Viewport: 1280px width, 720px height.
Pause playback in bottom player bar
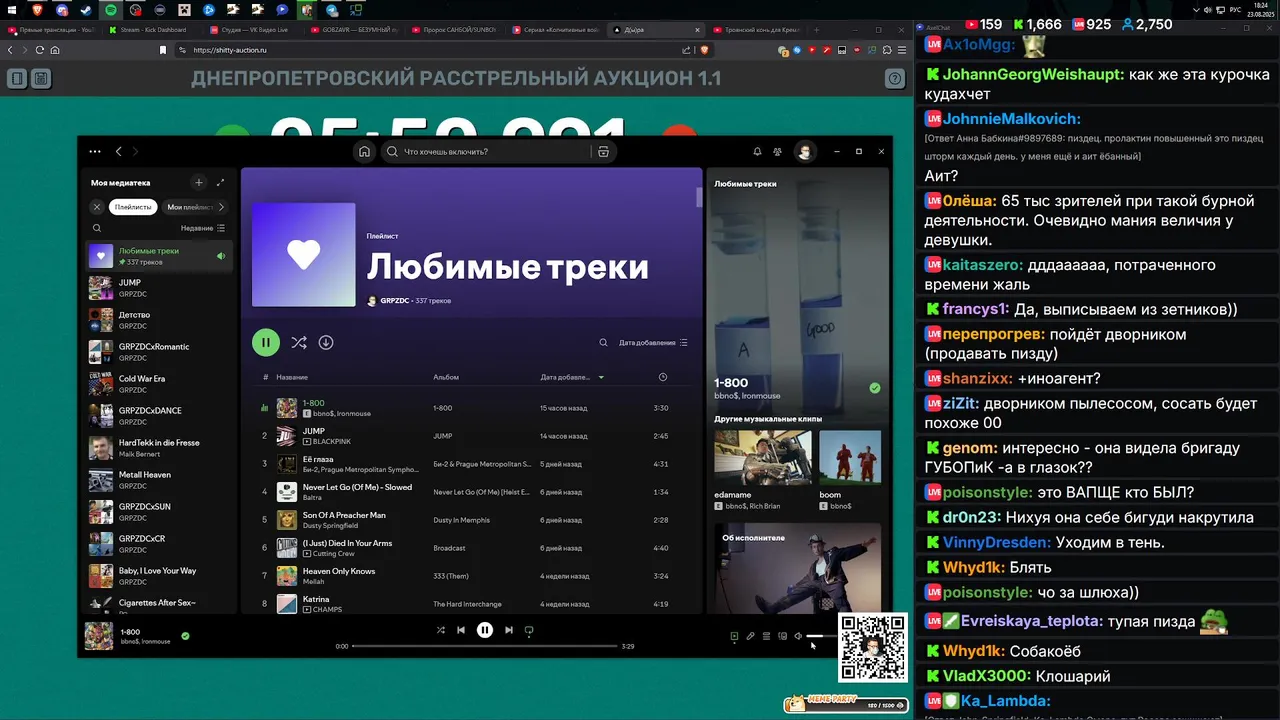[x=485, y=630]
